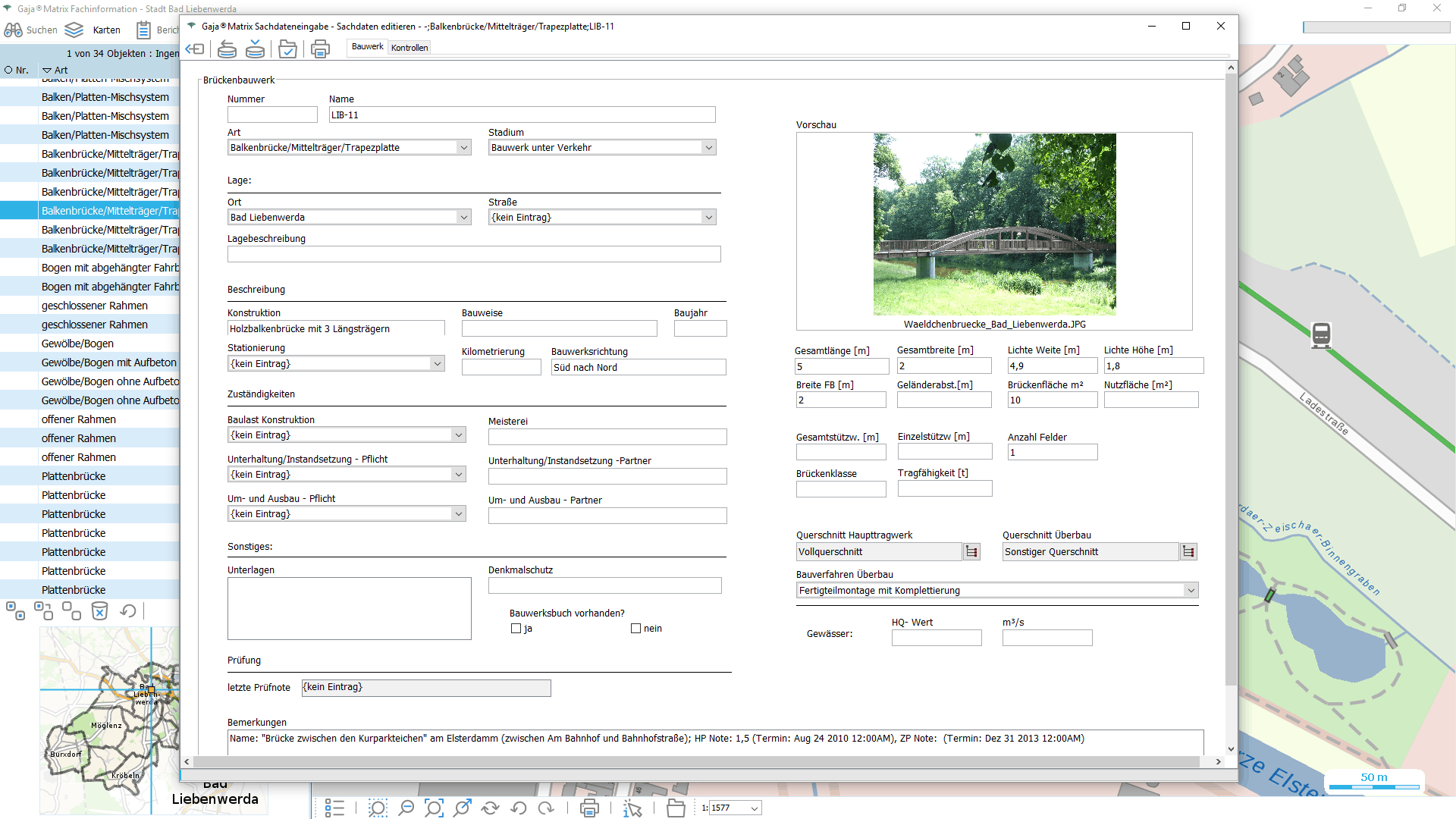Open the Stadium dropdown
Viewport: 1456px width, 819px height.
(708, 148)
